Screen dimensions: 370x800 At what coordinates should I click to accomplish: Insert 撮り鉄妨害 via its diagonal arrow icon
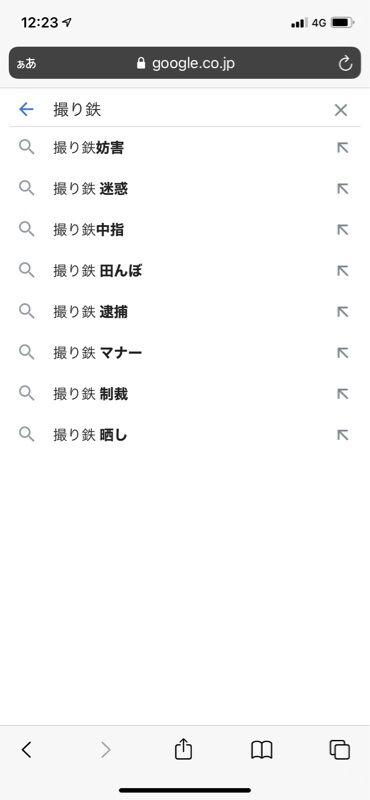tap(343, 148)
